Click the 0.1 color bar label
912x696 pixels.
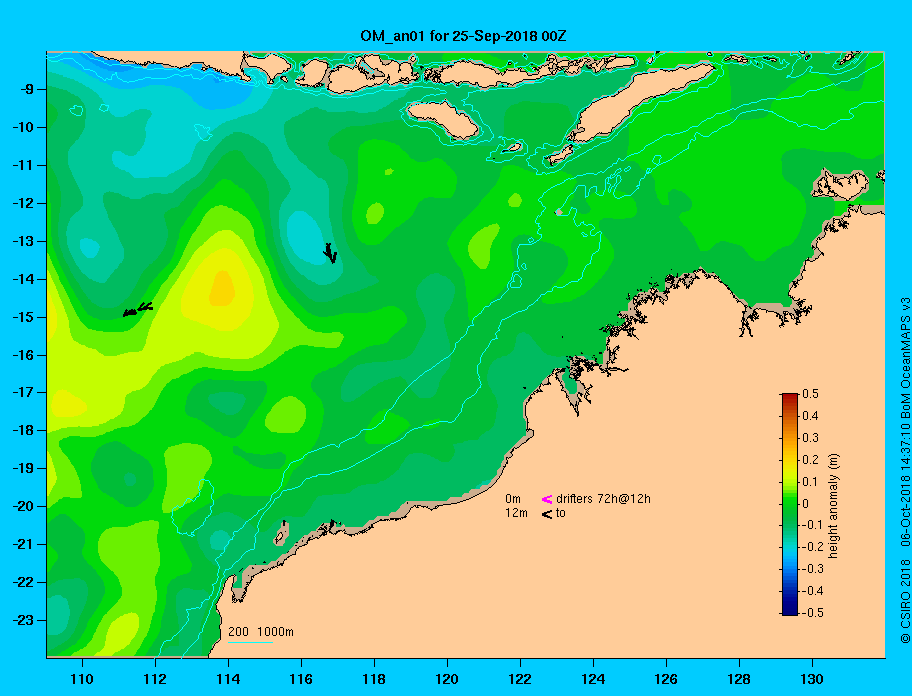[810, 481]
